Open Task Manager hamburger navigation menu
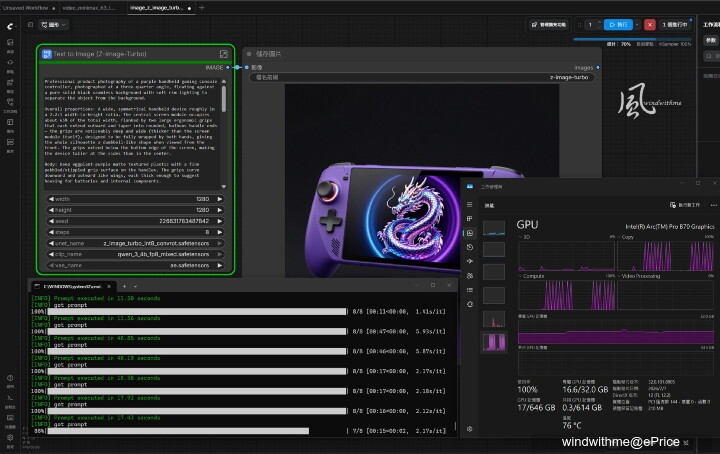 coord(469,205)
